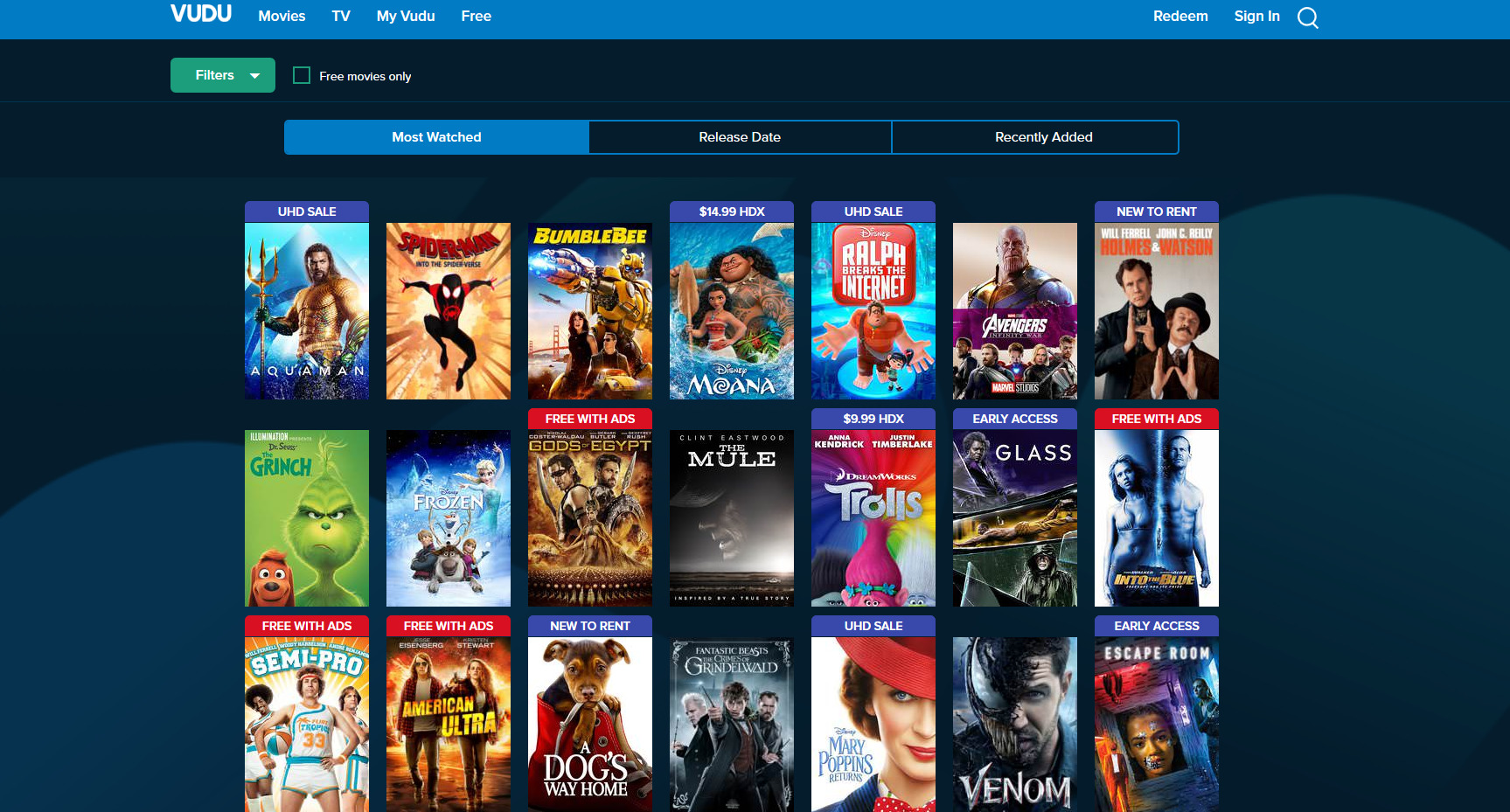Enable the 'Free movies only' checkbox
The image size is (1510, 812).
(x=302, y=75)
